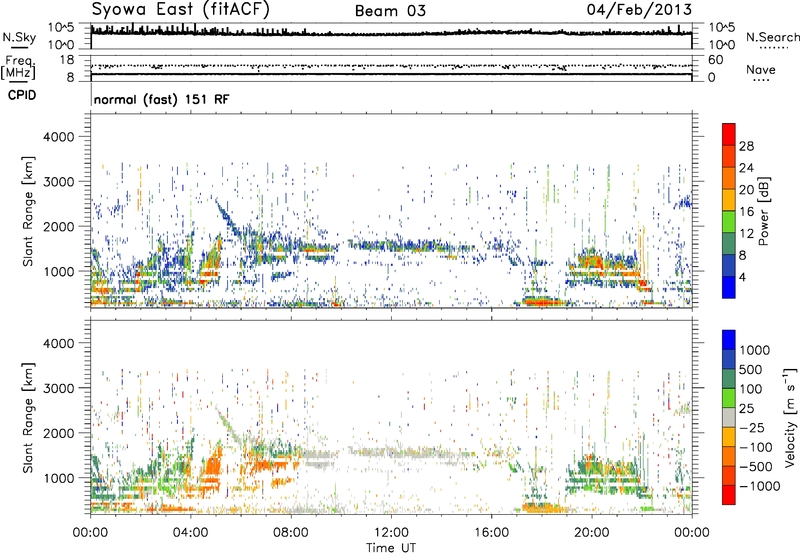Select 'Slant Range [km]' label of power panel
This screenshot has height=554, width=800.
[28, 211]
